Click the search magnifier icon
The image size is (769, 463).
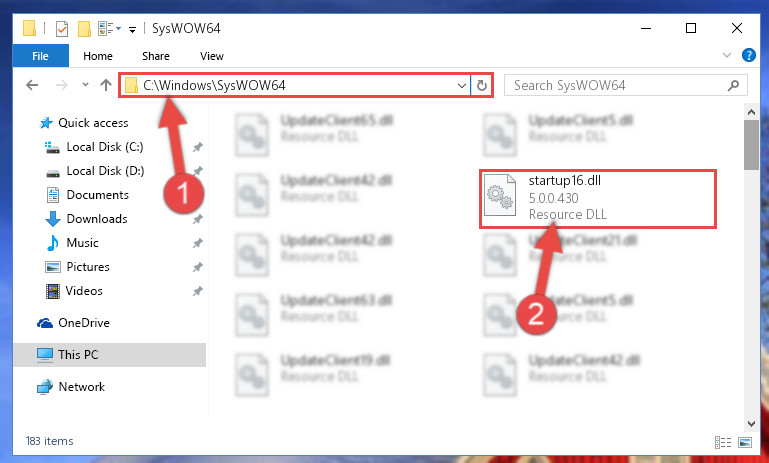pyautogui.click(x=733, y=86)
